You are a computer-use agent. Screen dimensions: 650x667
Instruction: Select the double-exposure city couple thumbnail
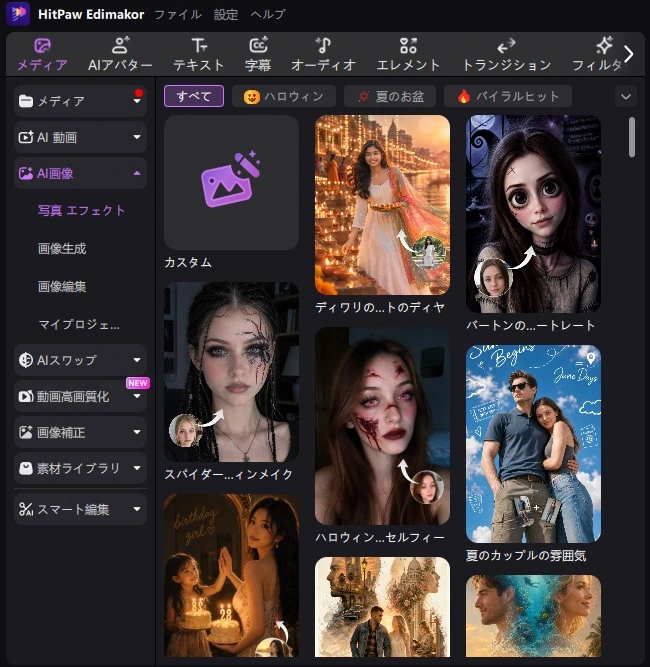[382, 607]
